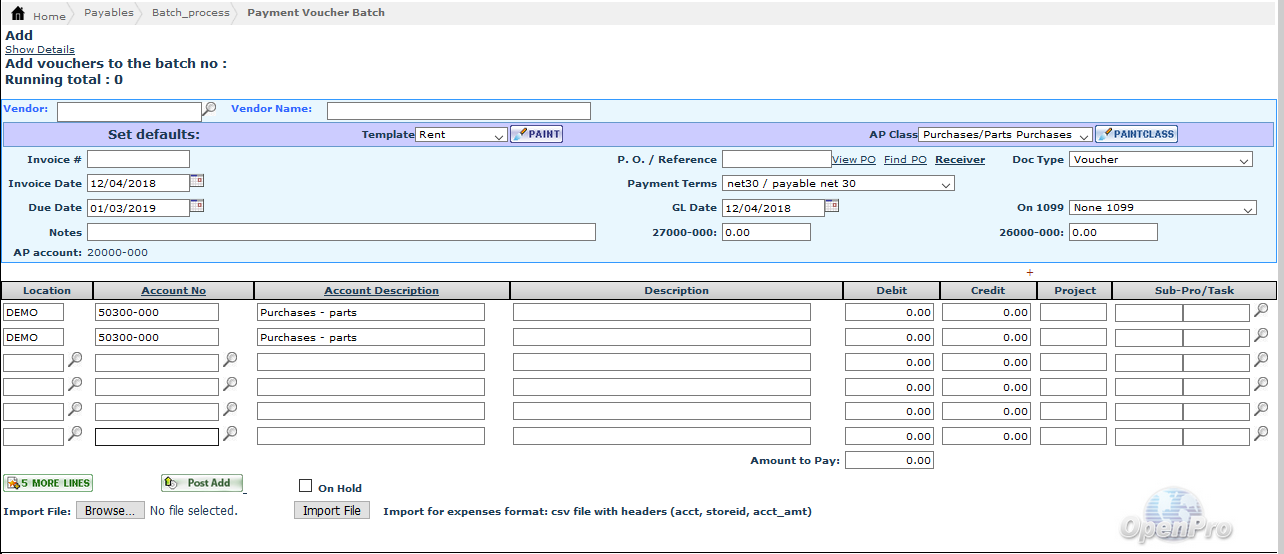The height and width of the screenshot is (554, 1284).
Task: Click third row Location lookup magnifier
Action: coord(75,361)
